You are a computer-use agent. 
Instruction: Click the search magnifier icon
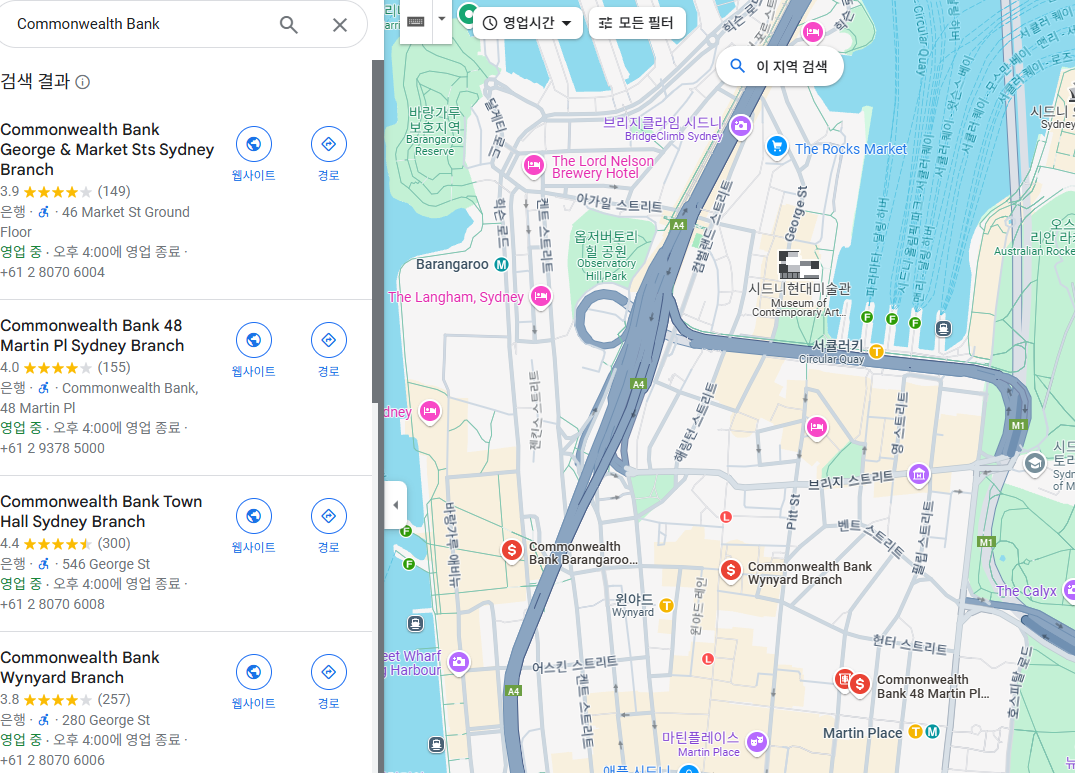point(289,25)
